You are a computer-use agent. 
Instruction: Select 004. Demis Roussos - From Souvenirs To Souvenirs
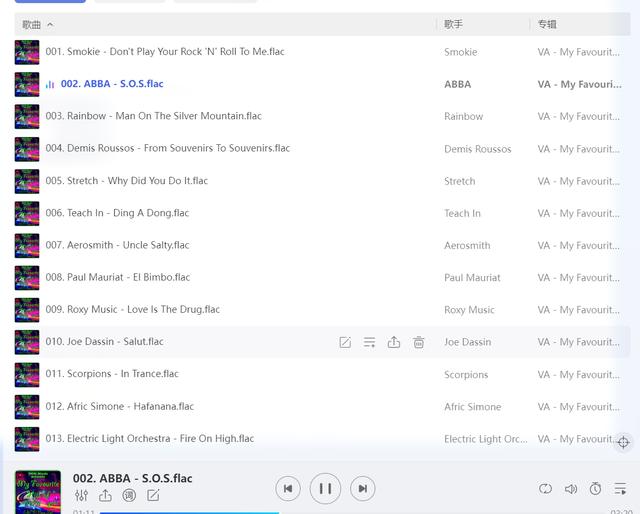(x=167, y=148)
